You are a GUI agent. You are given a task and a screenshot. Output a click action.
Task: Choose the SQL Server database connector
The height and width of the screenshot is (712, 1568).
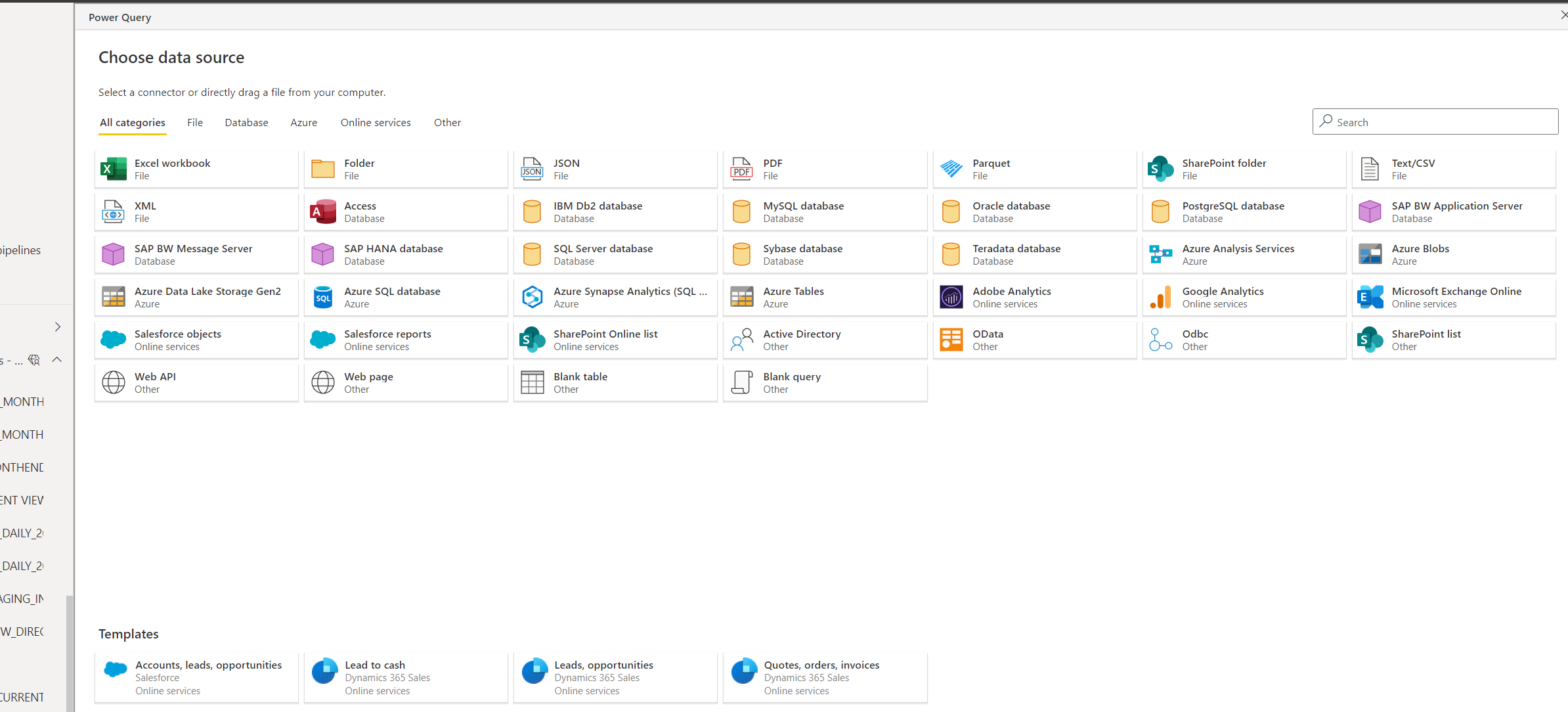click(615, 255)
